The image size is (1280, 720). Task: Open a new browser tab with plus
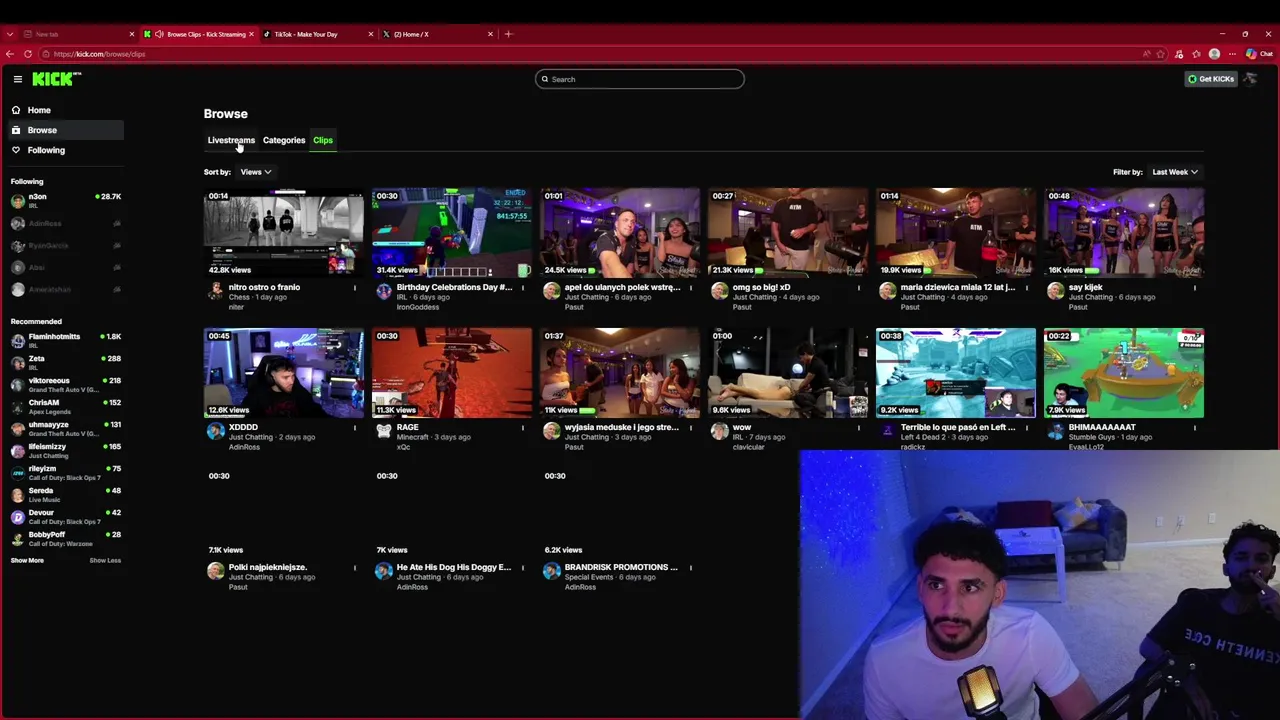coord(508,34)
